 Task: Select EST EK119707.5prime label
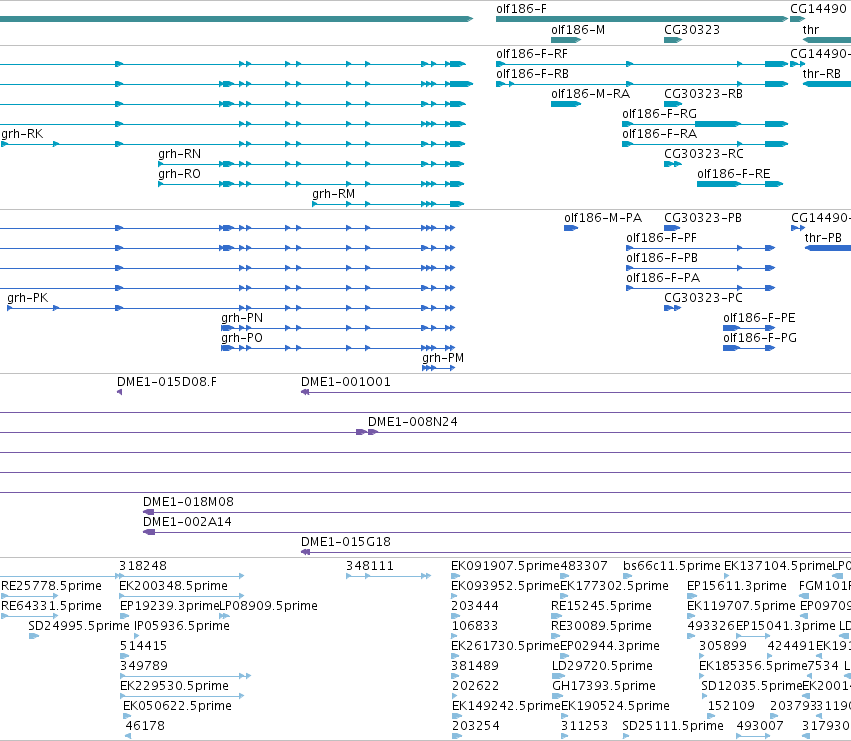[741, 607]
